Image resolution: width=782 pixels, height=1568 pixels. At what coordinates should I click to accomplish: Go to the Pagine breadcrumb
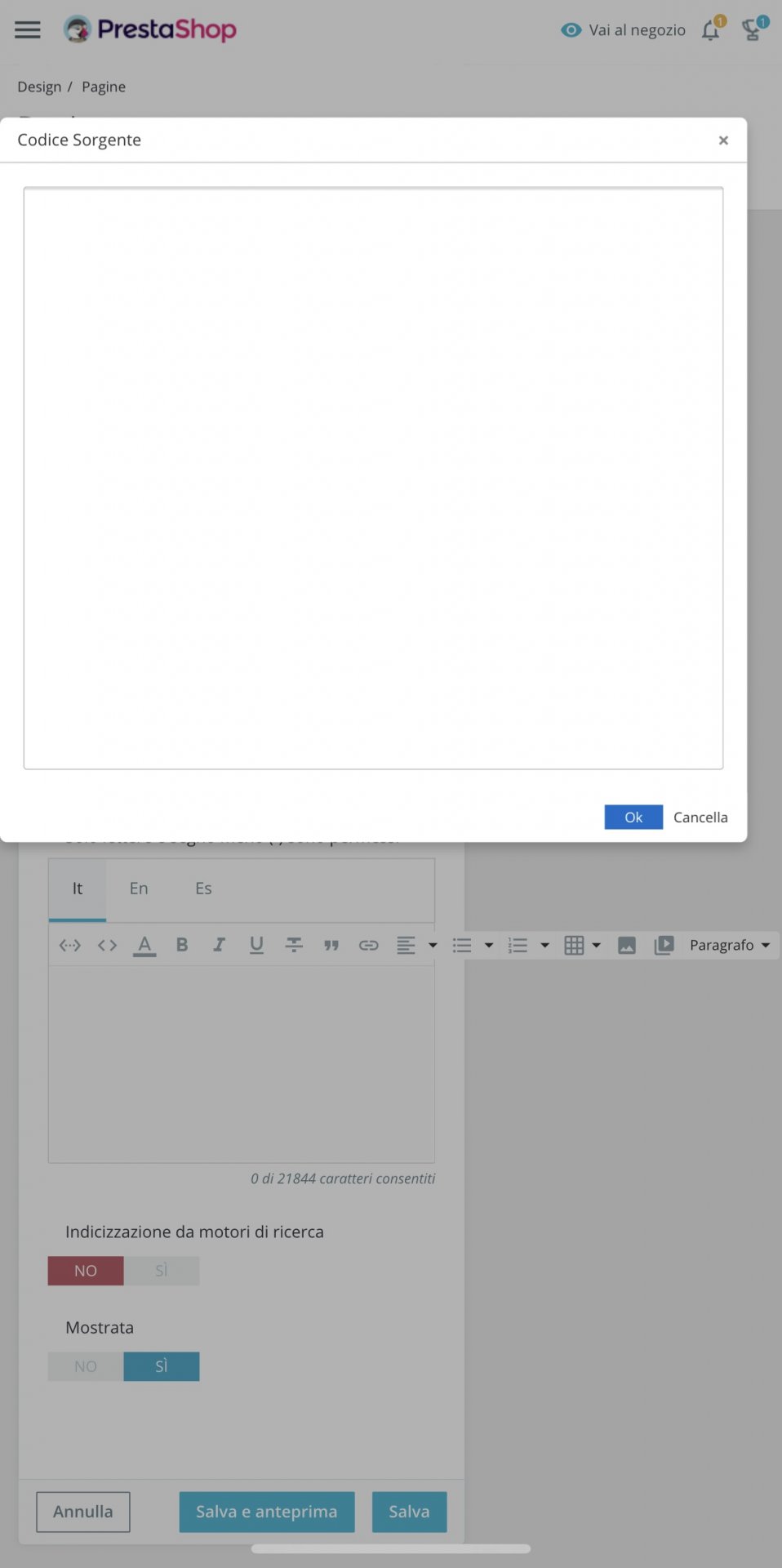[104, 87]
